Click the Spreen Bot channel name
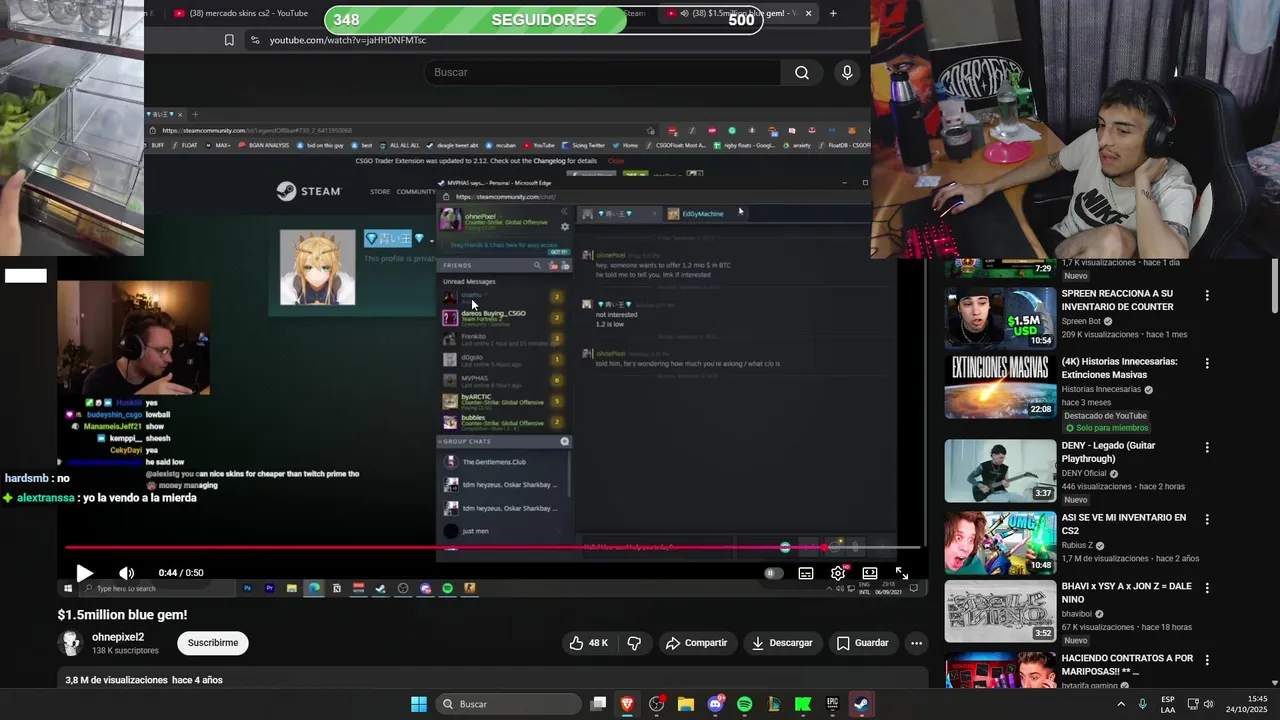The height and width of the screenshot is (720, 1280). pos(1081,321)
